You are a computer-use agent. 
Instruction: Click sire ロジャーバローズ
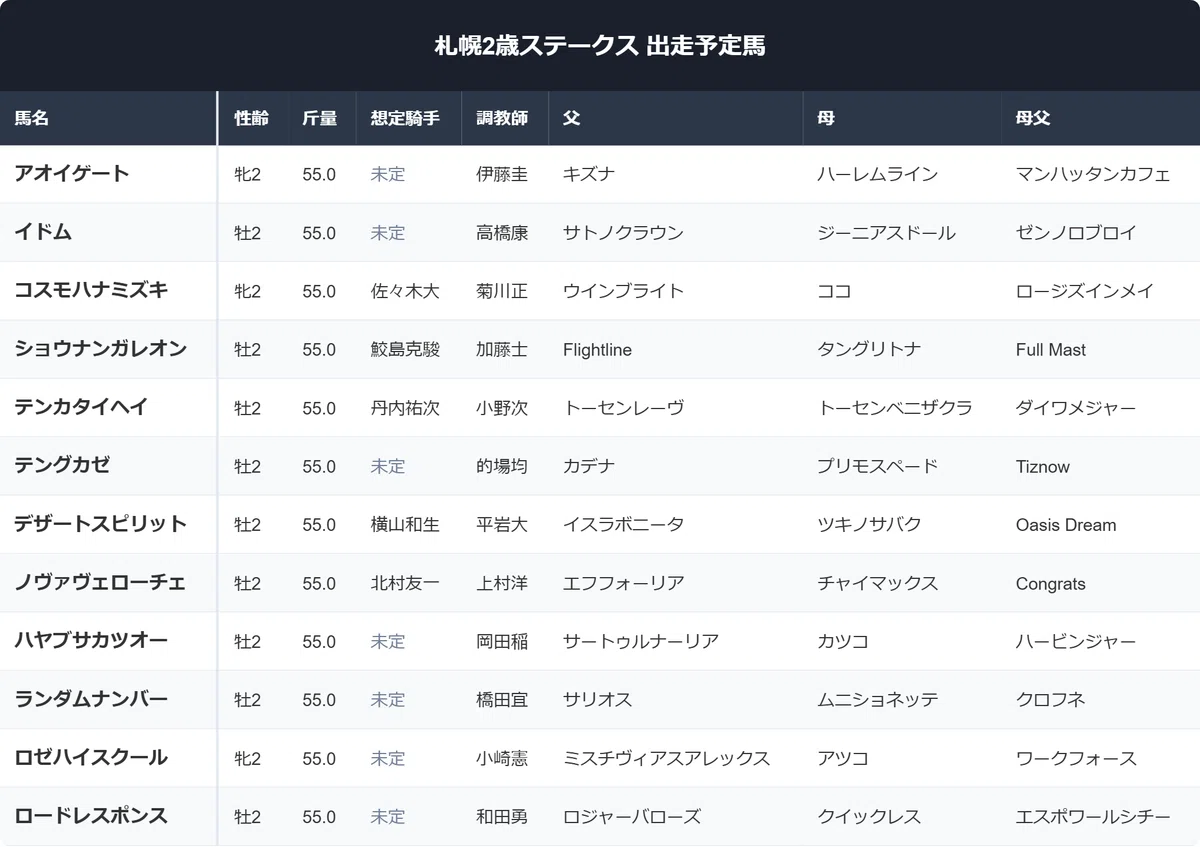pos(632,818)
